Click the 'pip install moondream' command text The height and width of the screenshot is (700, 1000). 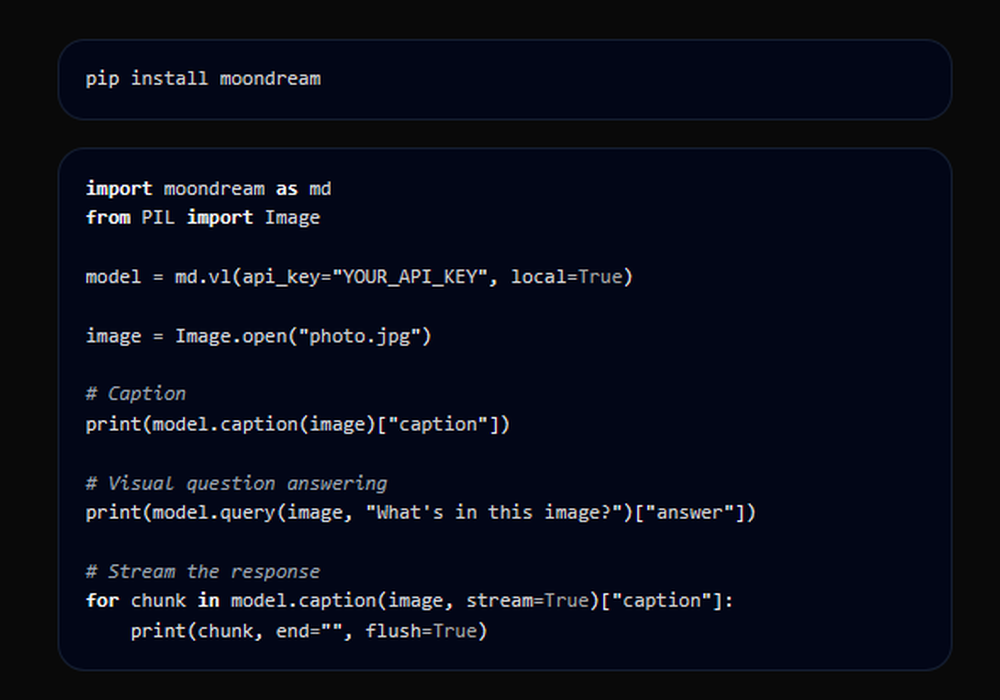tap(203, 79)
